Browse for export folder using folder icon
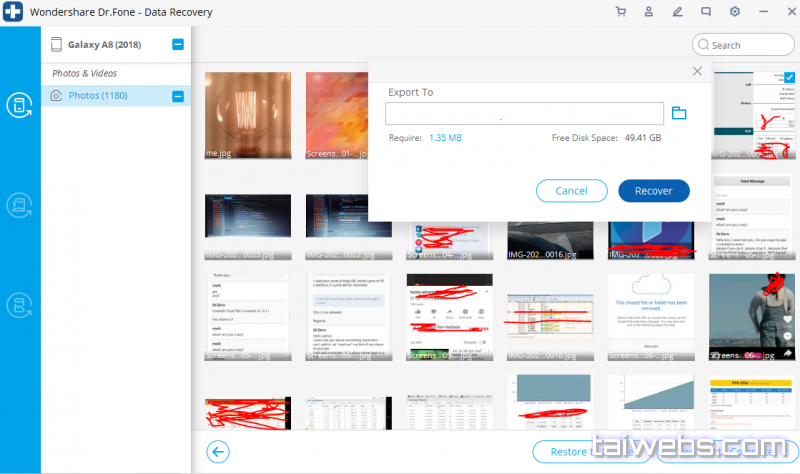This screenshot has height=474, width=800. (x=679, y=113)
